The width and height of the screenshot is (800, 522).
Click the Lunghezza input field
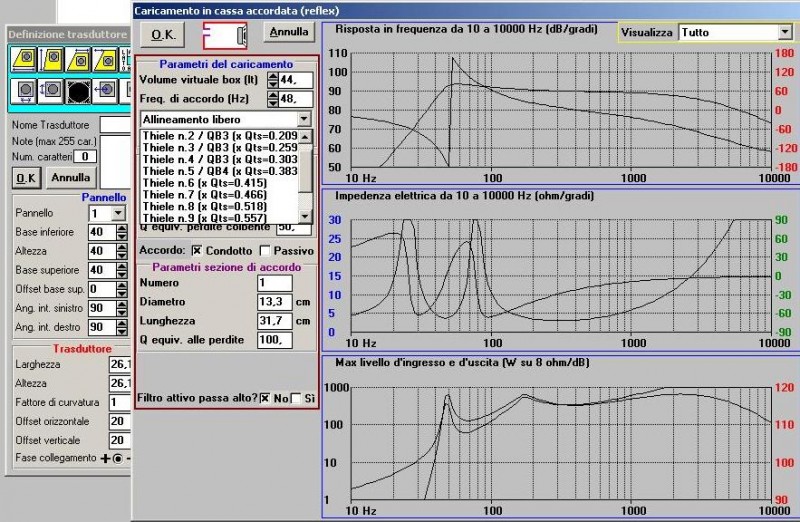275,321
